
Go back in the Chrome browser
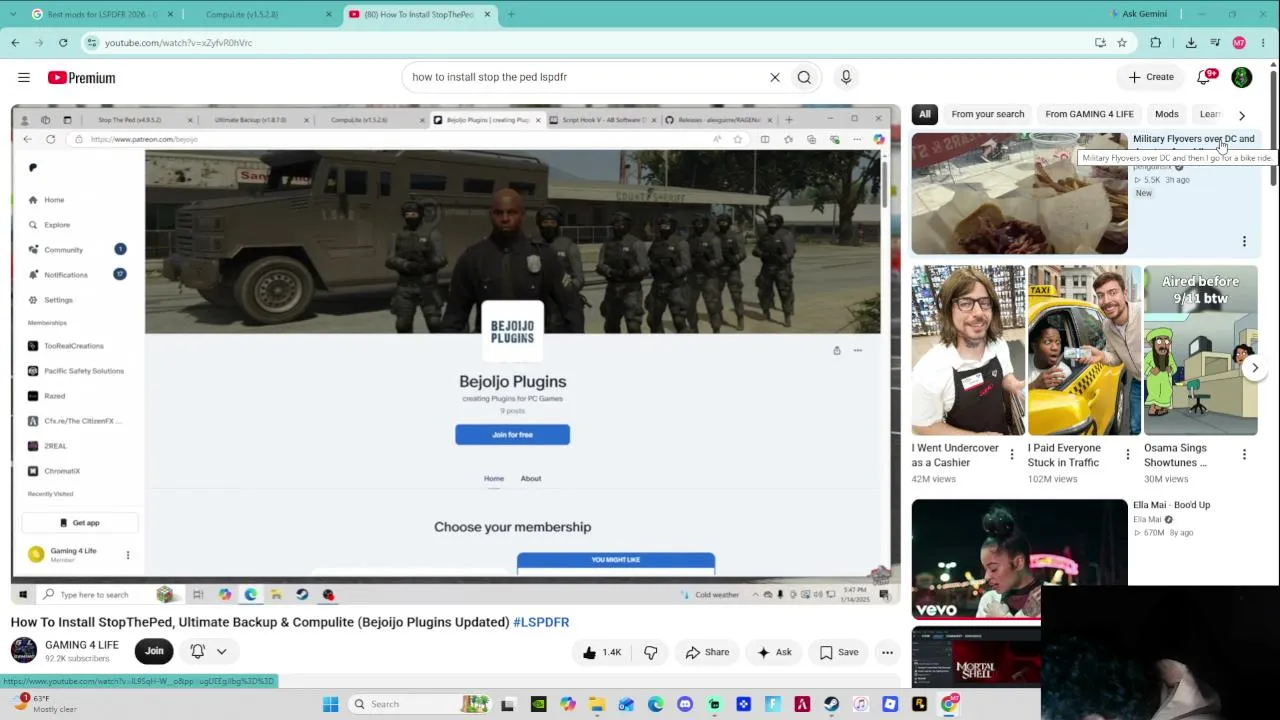(x=15, y=43)
